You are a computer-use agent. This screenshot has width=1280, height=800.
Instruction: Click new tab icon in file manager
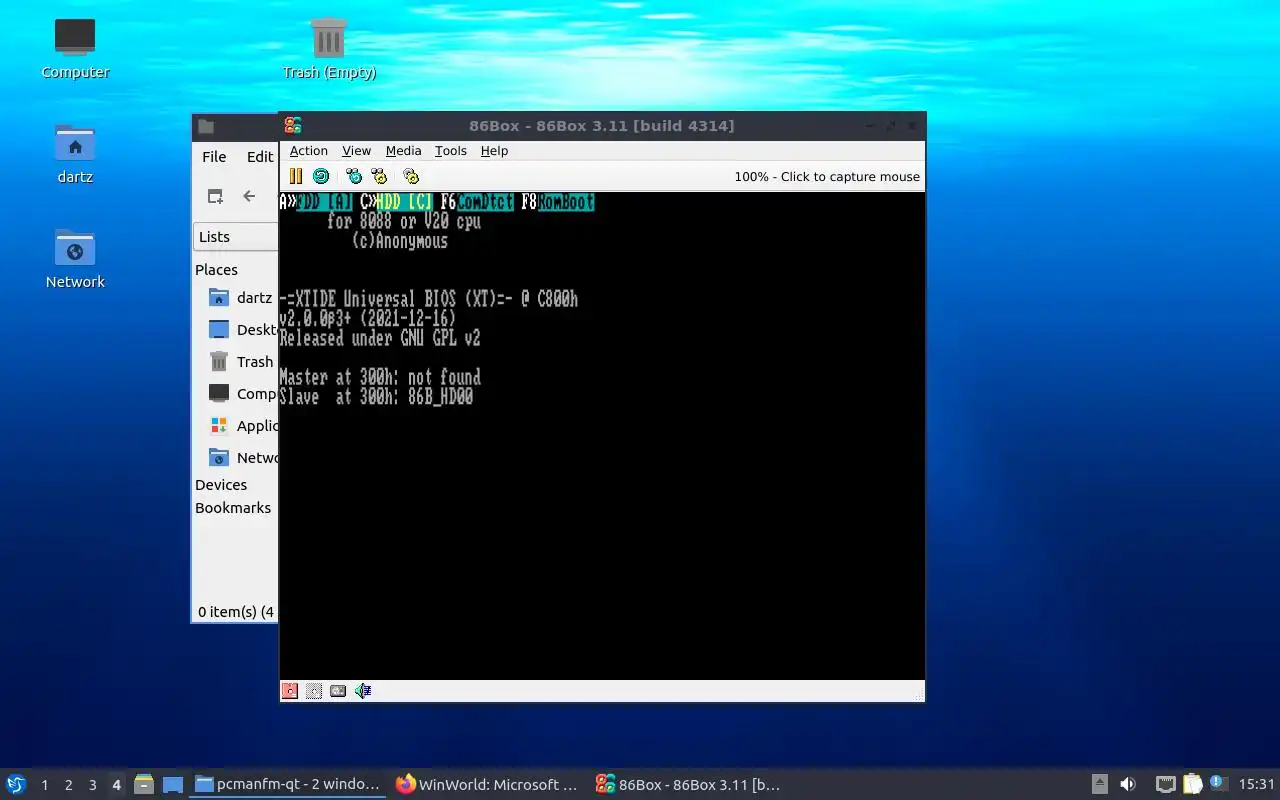click(x=215, y=196)
